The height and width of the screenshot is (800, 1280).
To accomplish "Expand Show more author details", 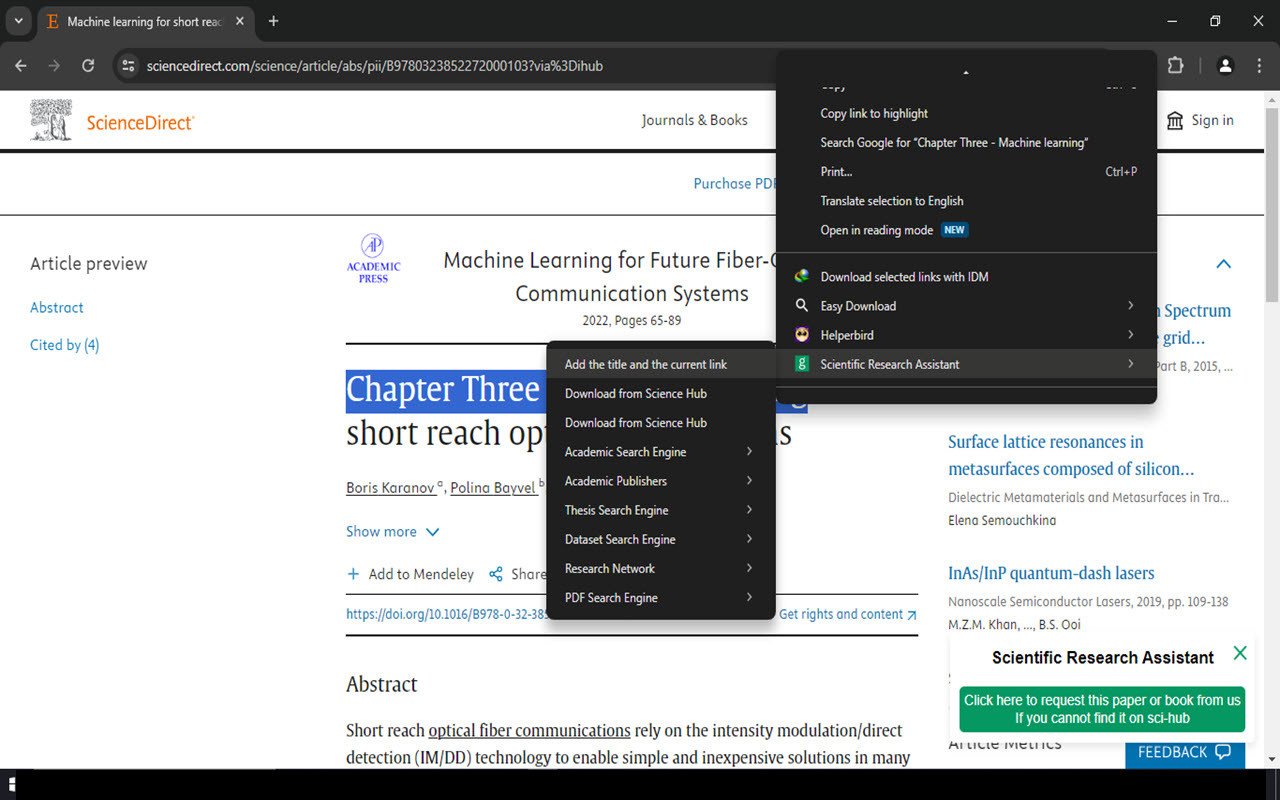I will pos(393,532).
